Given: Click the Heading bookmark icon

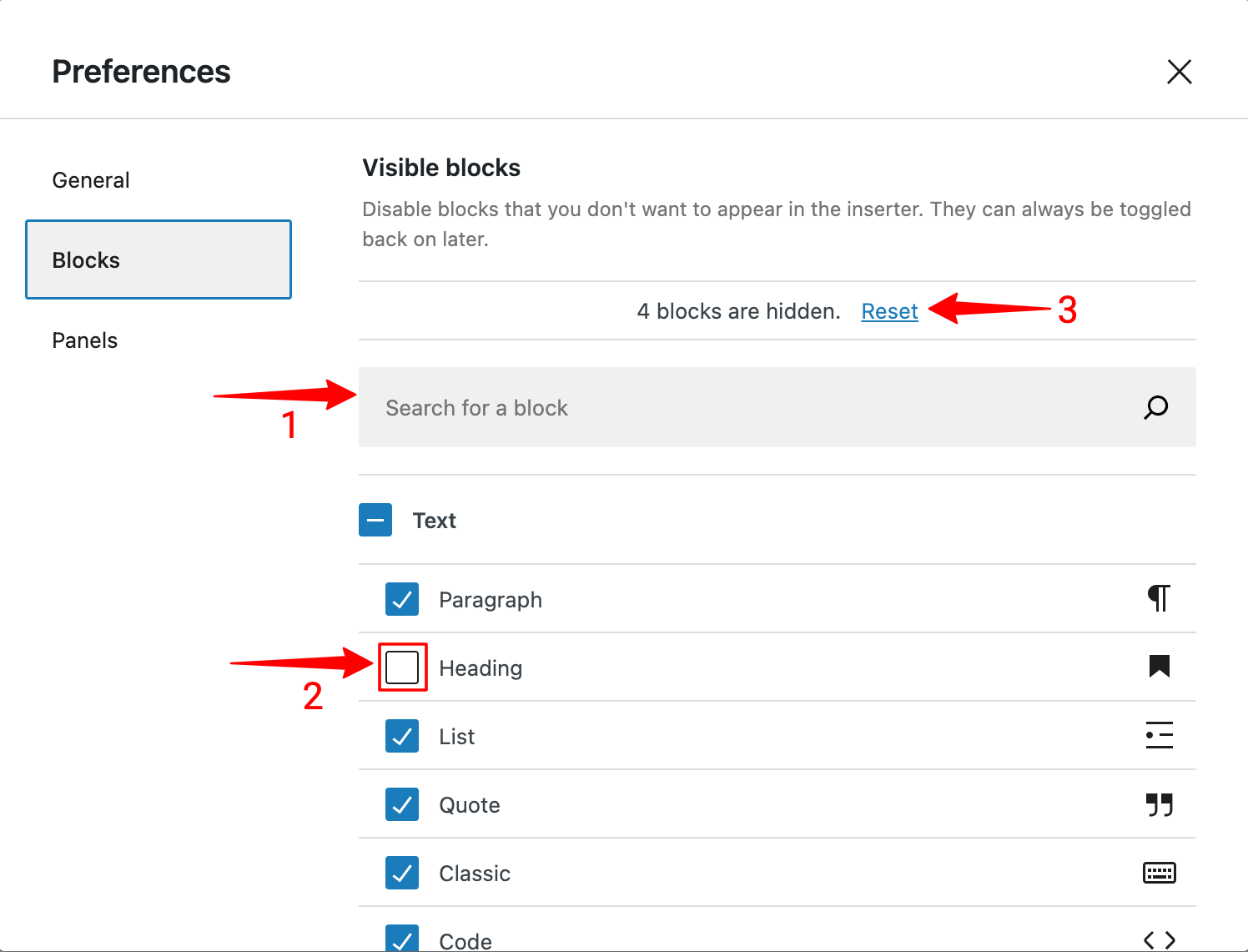Looking at the screenshot, I should click(1159, 666).
